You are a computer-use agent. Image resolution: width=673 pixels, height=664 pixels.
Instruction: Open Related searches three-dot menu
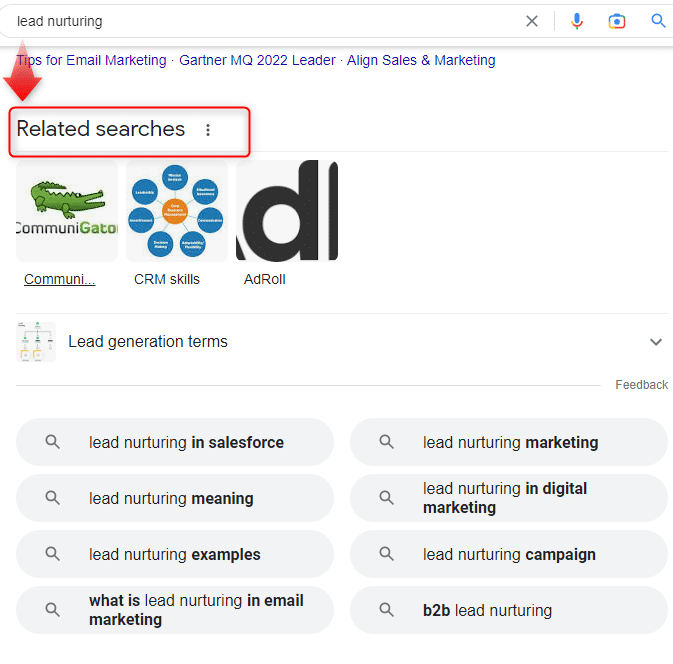208,130
